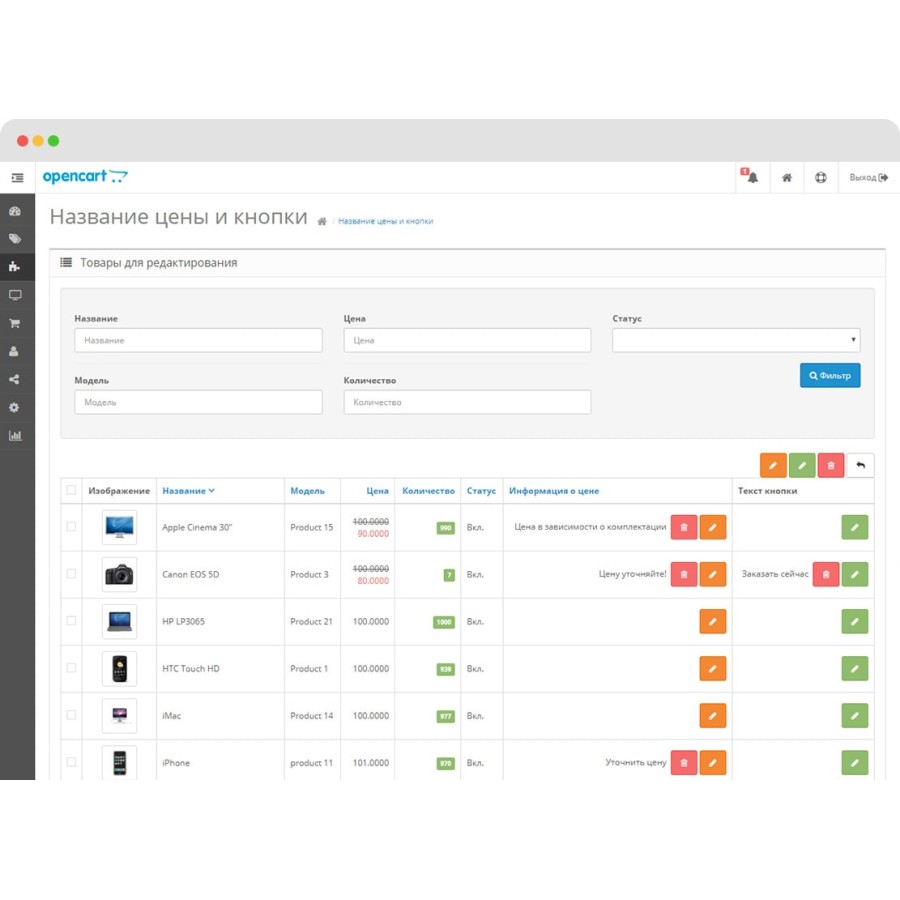Image resolution: width=900 pixels, height=900 pixels.
Task: Focus the Название filter input
Action: (198, 340)
